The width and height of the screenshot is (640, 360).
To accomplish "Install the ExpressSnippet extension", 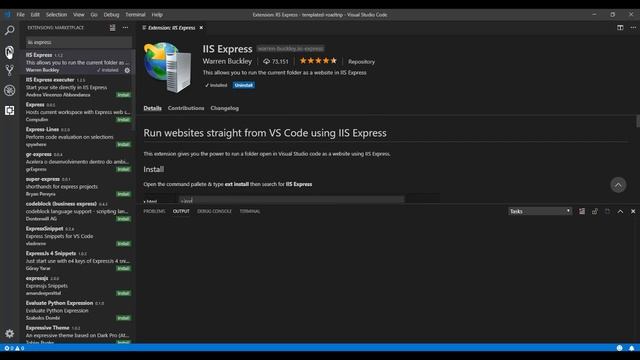I will 123,244.
